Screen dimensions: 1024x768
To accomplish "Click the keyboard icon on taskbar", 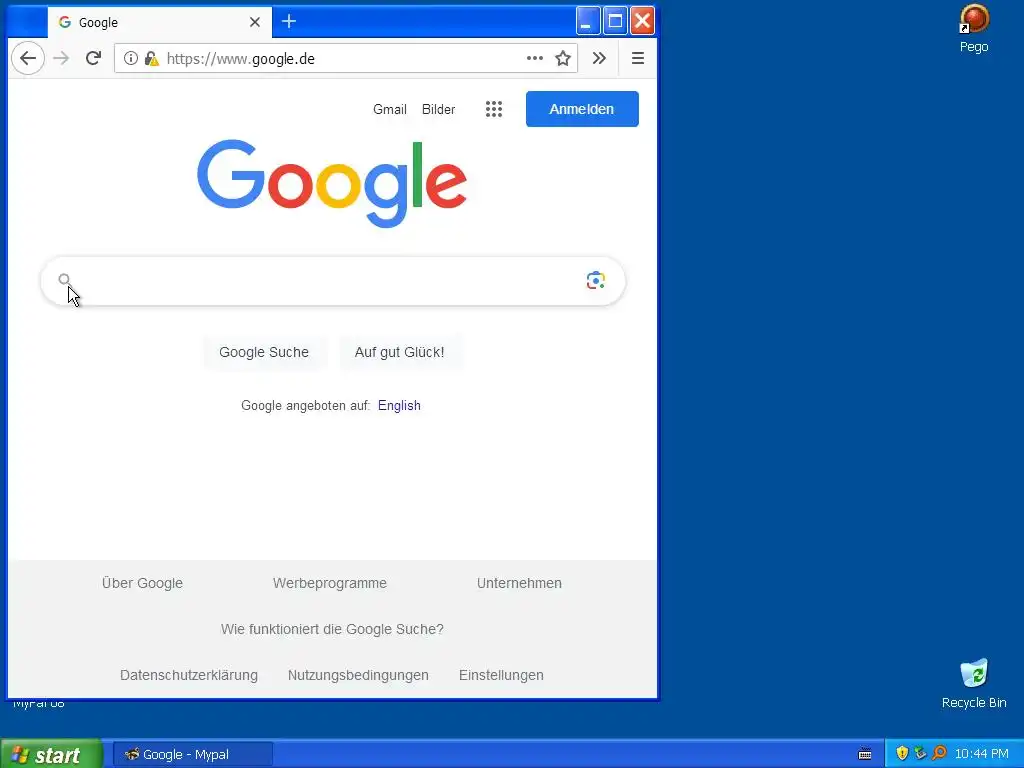I will (x=865, y=754).
